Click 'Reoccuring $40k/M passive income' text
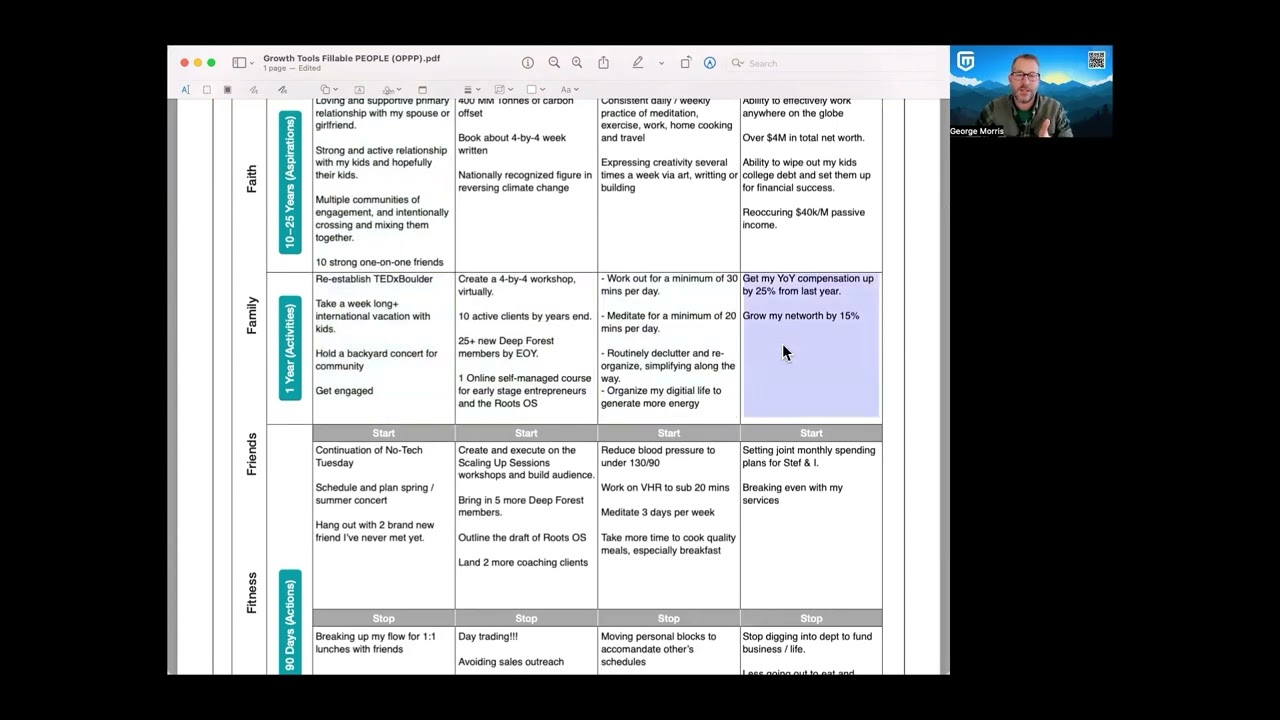Image resolution: width=1280 pixels, height=720 pixels. [x=803, y=218]
